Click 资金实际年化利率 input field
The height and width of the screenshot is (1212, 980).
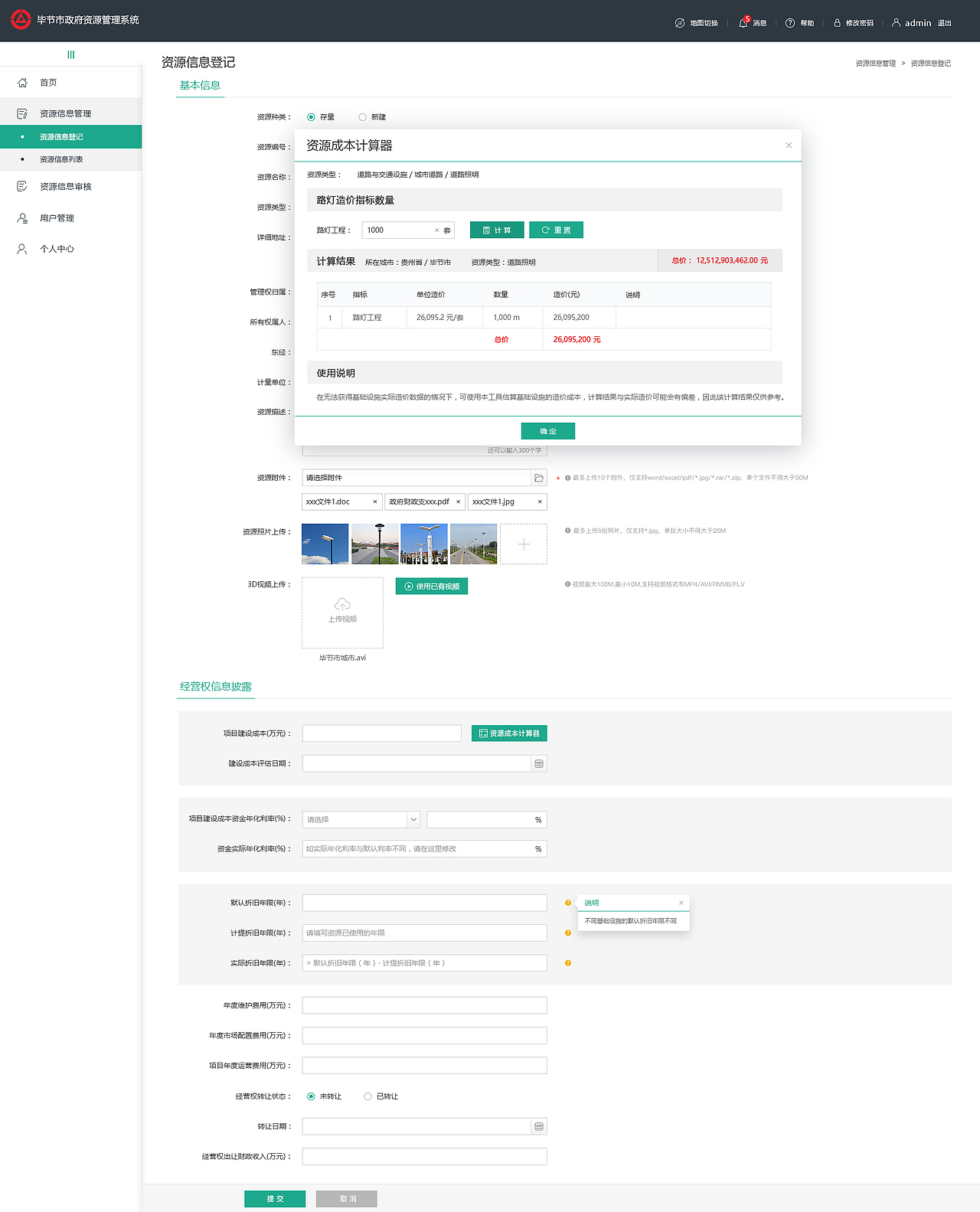(425, 849)
